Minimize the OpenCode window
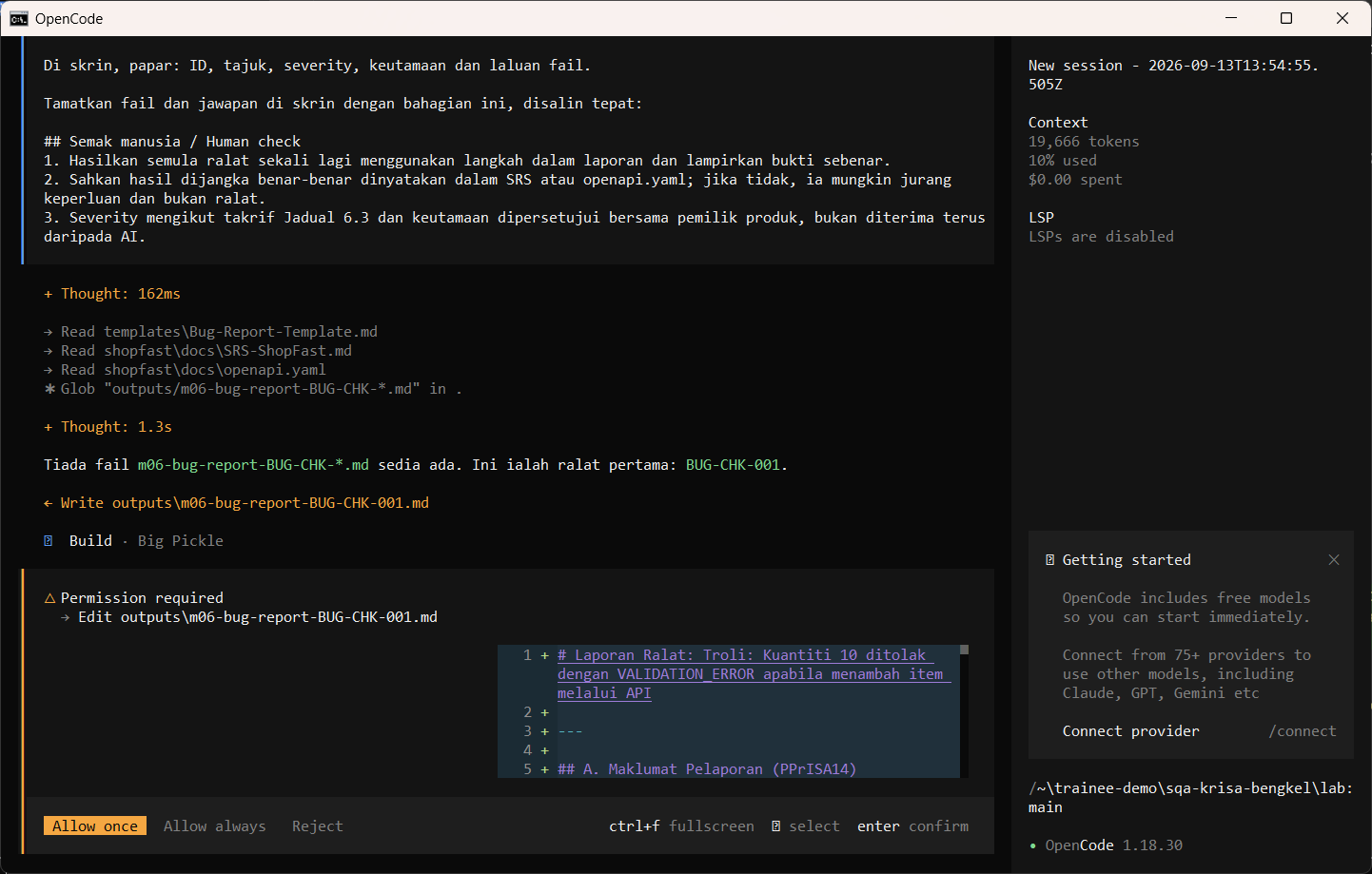This screenshot has width=1372, height=874. (x=1231, y=18)
